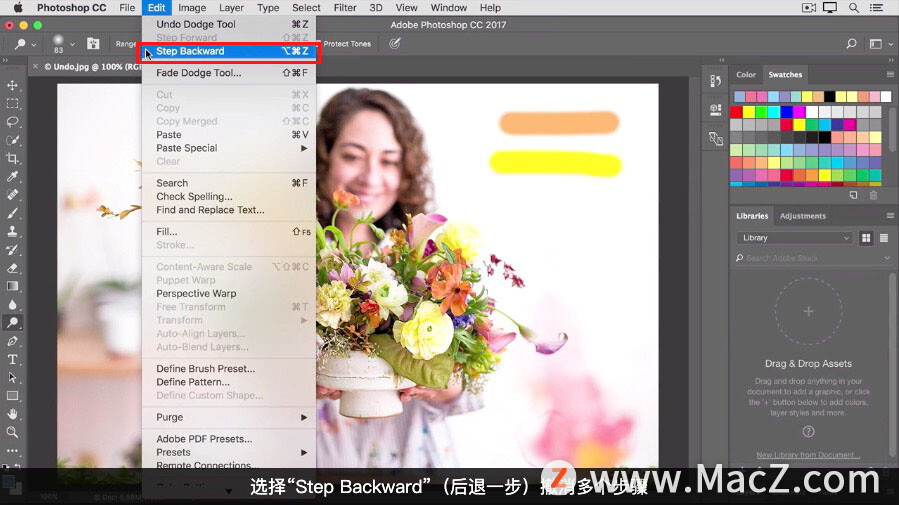This screenshot has width=899, height=505.
Task: Select the History Brush tool
Action: pos(12,250)
